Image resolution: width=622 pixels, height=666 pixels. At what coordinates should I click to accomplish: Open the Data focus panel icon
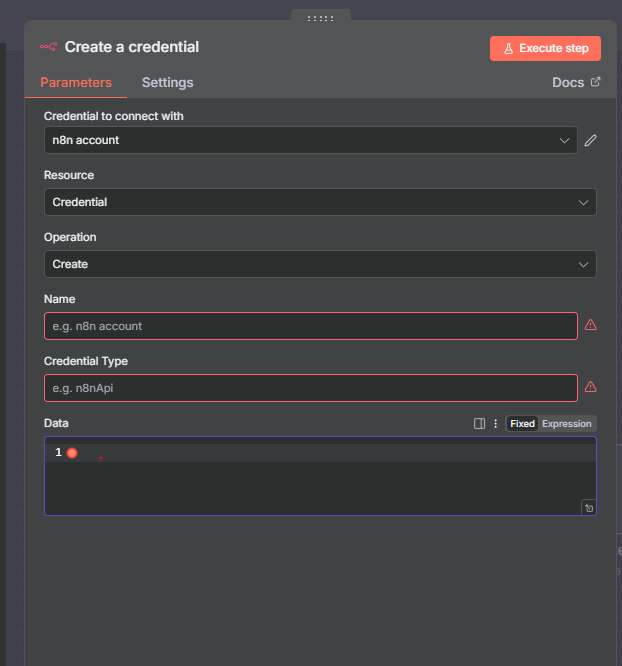(x=479, y=424)
